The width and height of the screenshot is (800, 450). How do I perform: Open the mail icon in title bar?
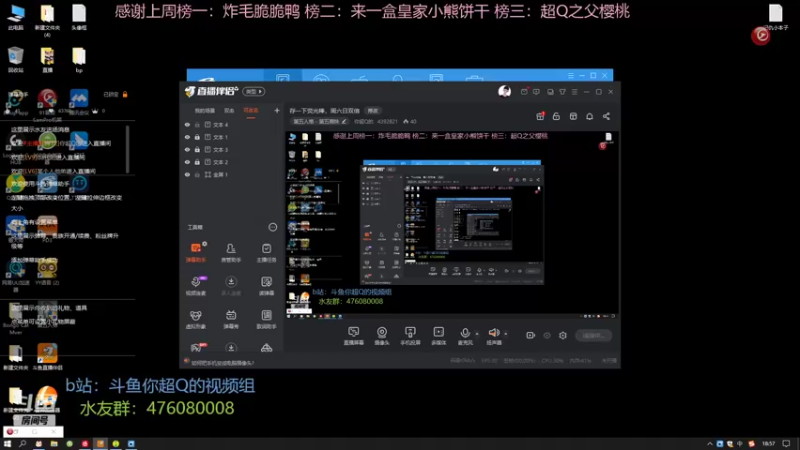click(524, 92)
